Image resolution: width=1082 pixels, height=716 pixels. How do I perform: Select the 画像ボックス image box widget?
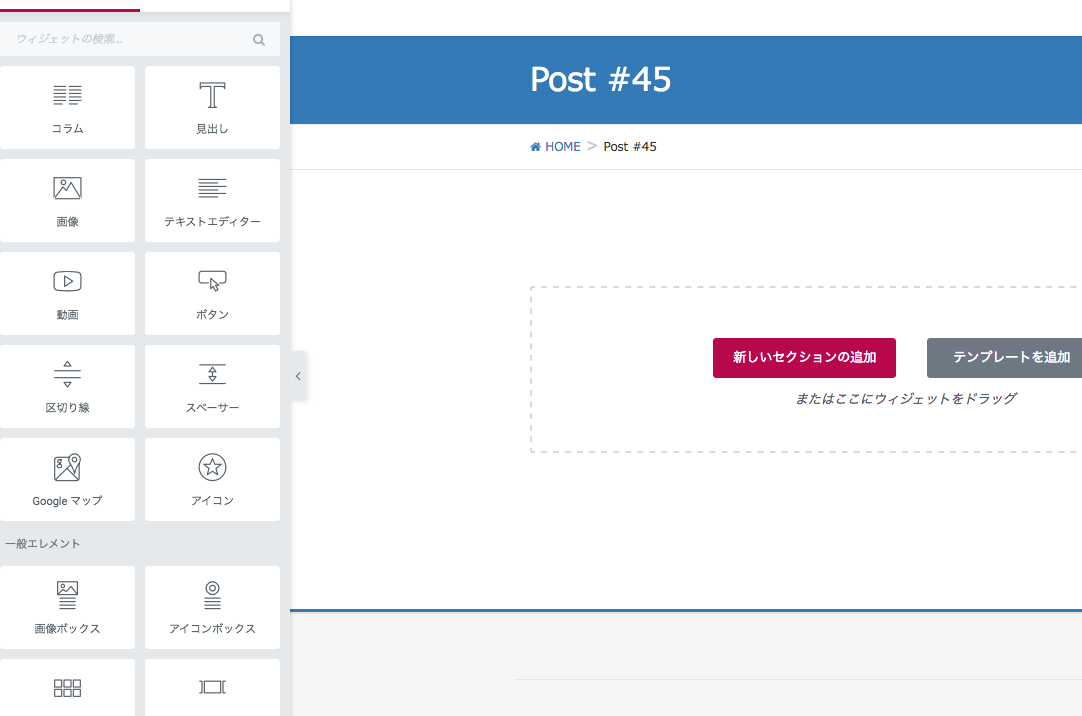click(68, 608)
